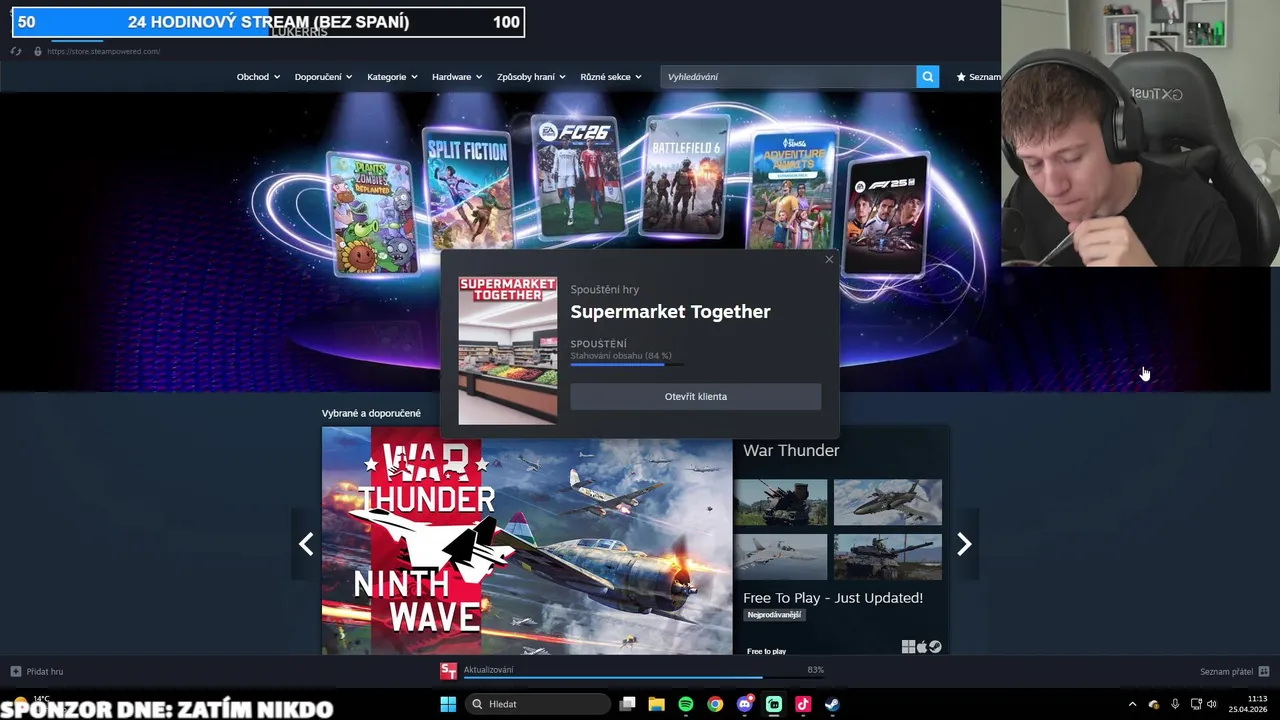Open the Battlefield 6 game card
1280x720 pixels.
(686, 177)
